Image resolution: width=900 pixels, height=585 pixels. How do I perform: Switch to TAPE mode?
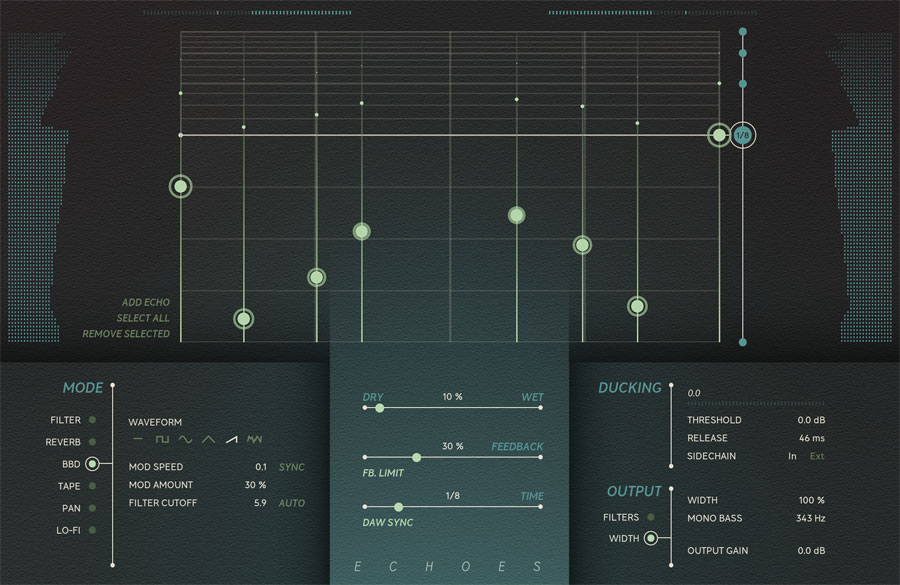pos(95,486)
